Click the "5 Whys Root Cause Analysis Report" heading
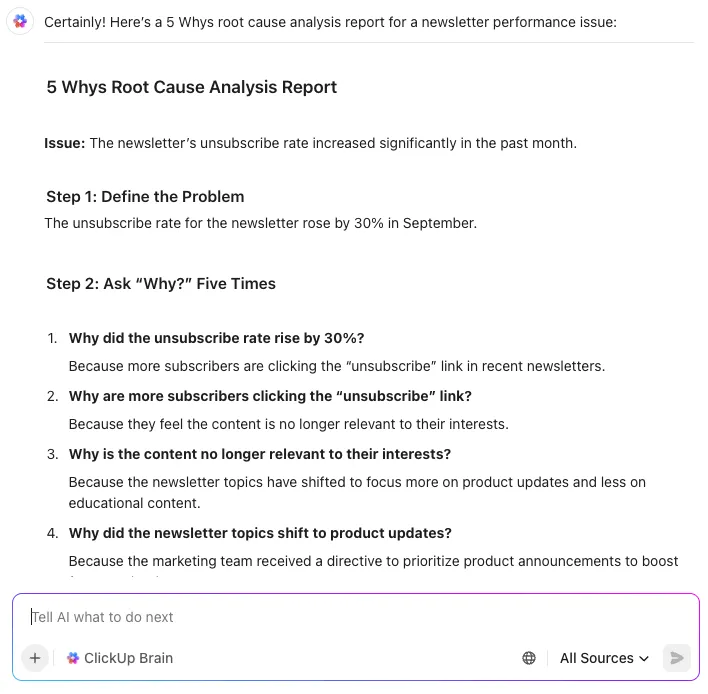Screen dimensions: 708x694 tap(191, 87)
